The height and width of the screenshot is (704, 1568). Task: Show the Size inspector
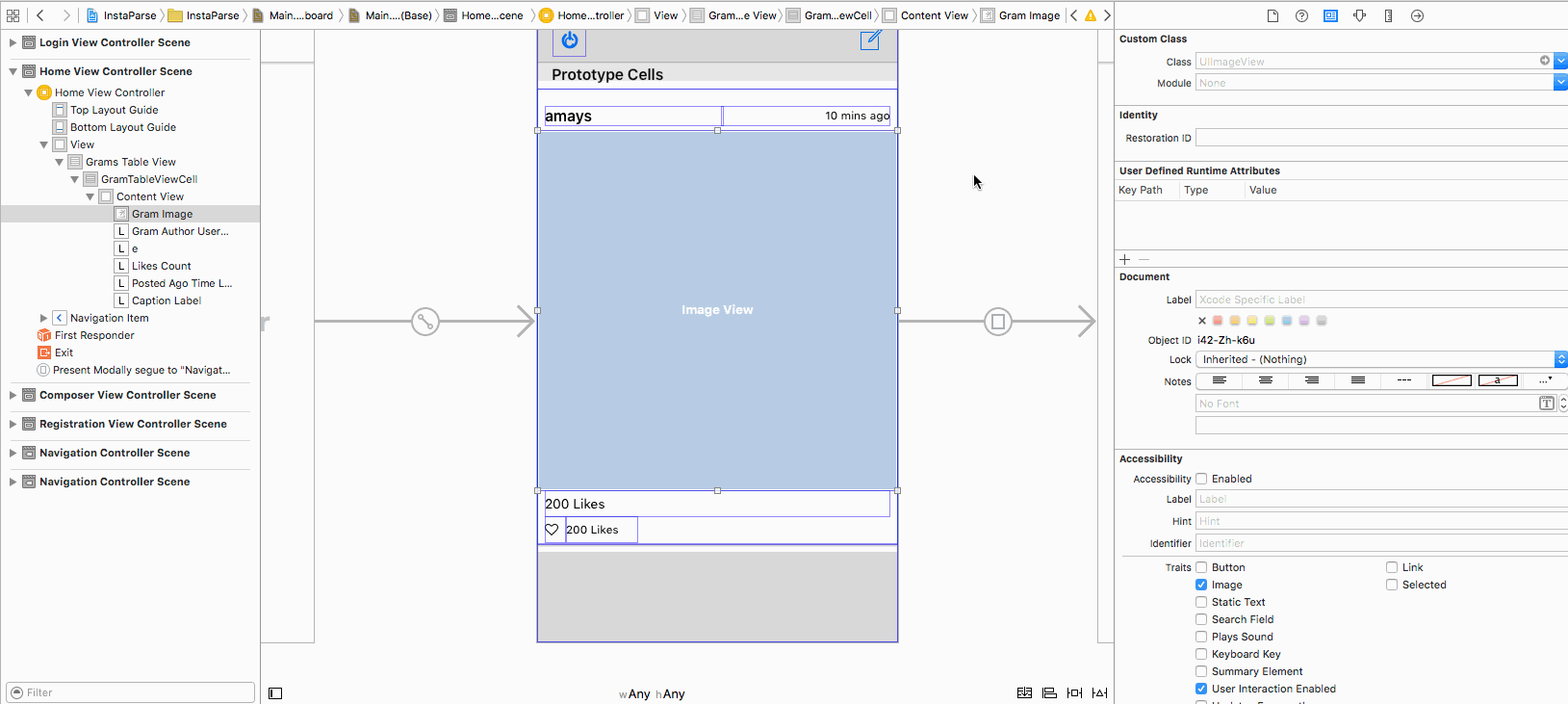coord(1388,15)
